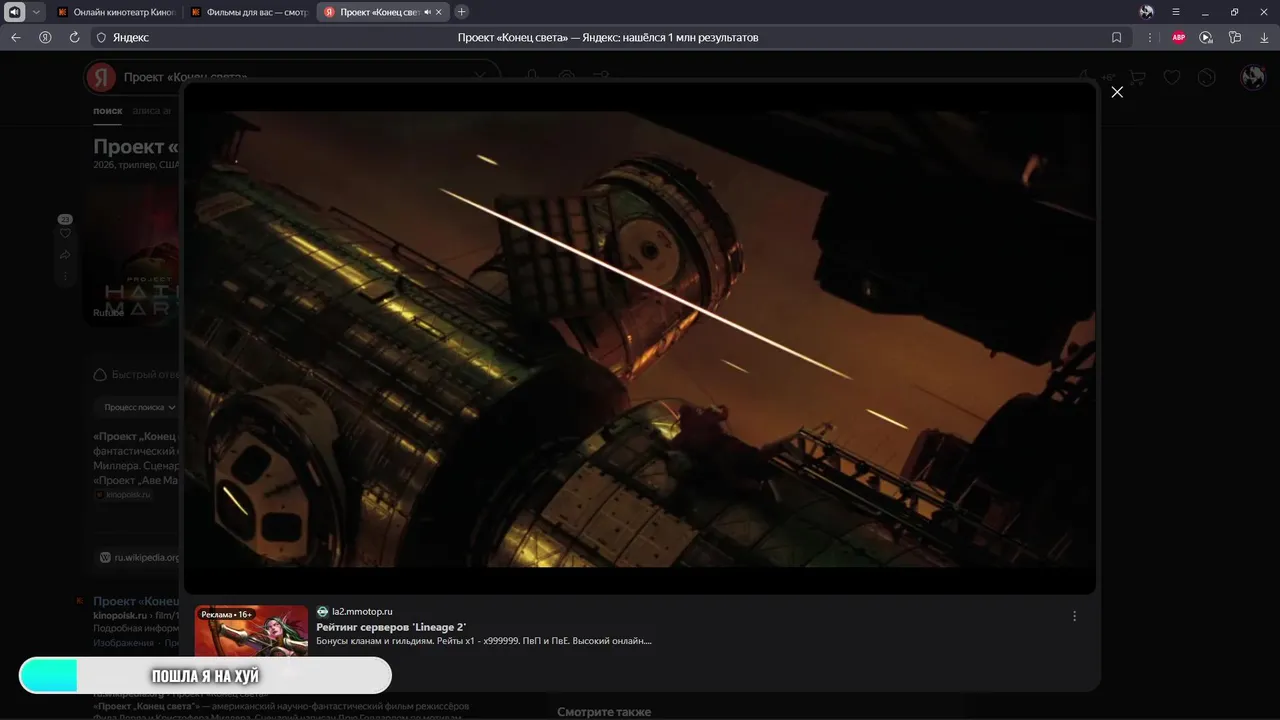
Task: Mute the tab using its sound indicator
Action: pyautogui.click(x=427, y=12)
